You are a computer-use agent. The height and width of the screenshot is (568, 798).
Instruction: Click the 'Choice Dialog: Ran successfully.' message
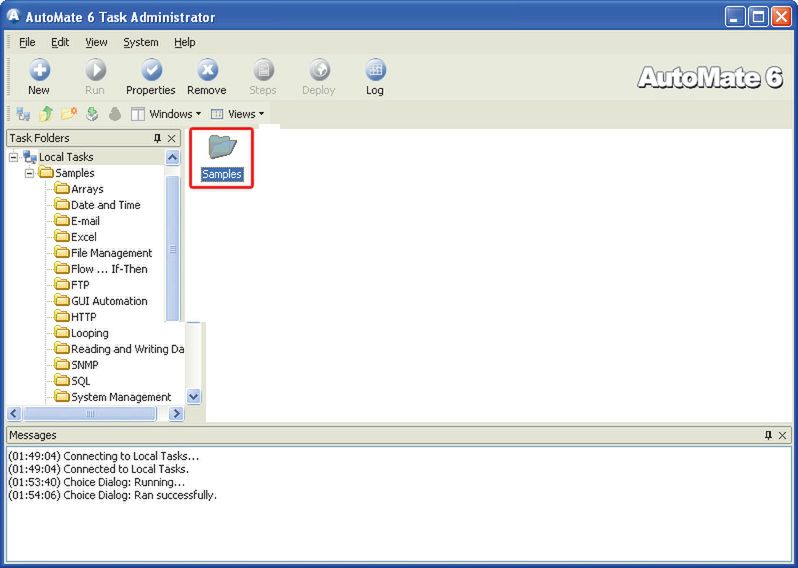click(x=112, y=495)
